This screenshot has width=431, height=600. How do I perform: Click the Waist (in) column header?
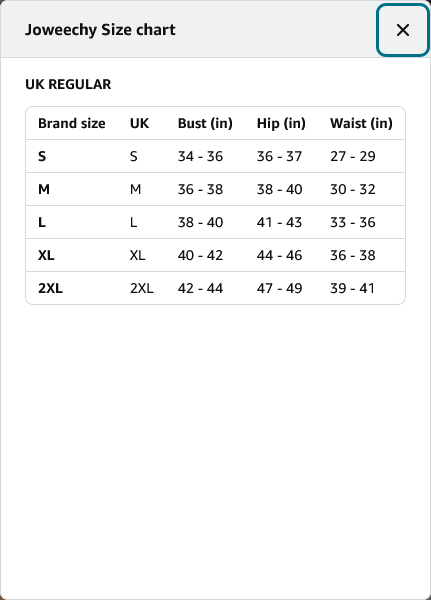click(x=361, y=123)
